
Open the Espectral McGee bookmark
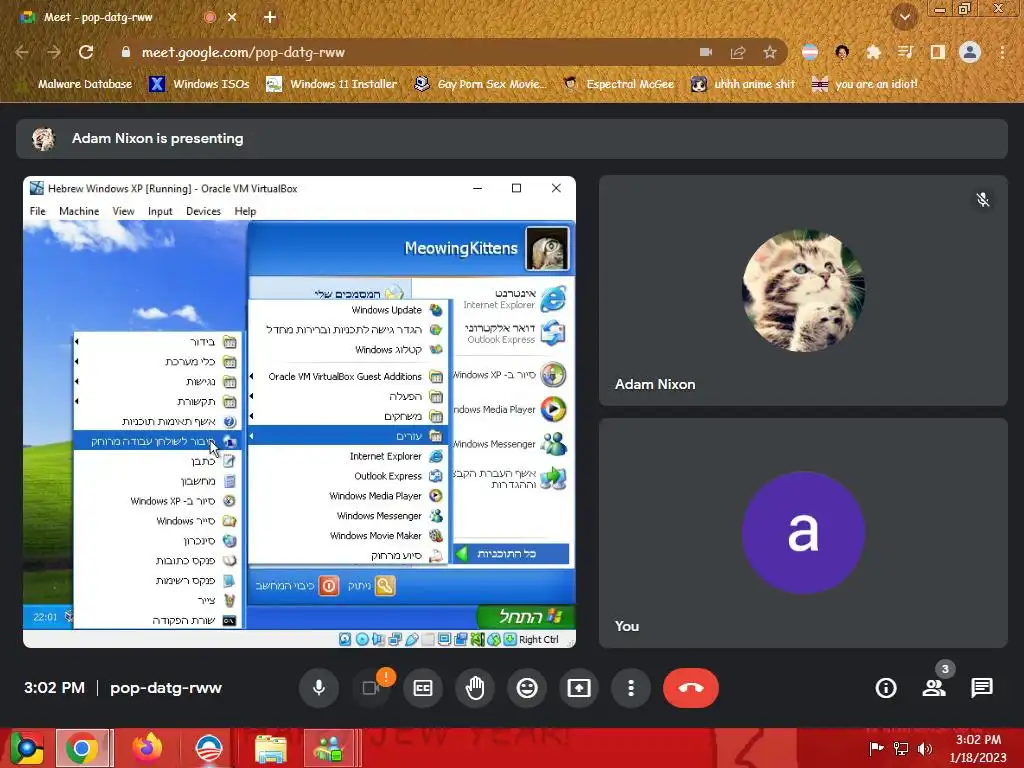[x=619, y=84]
